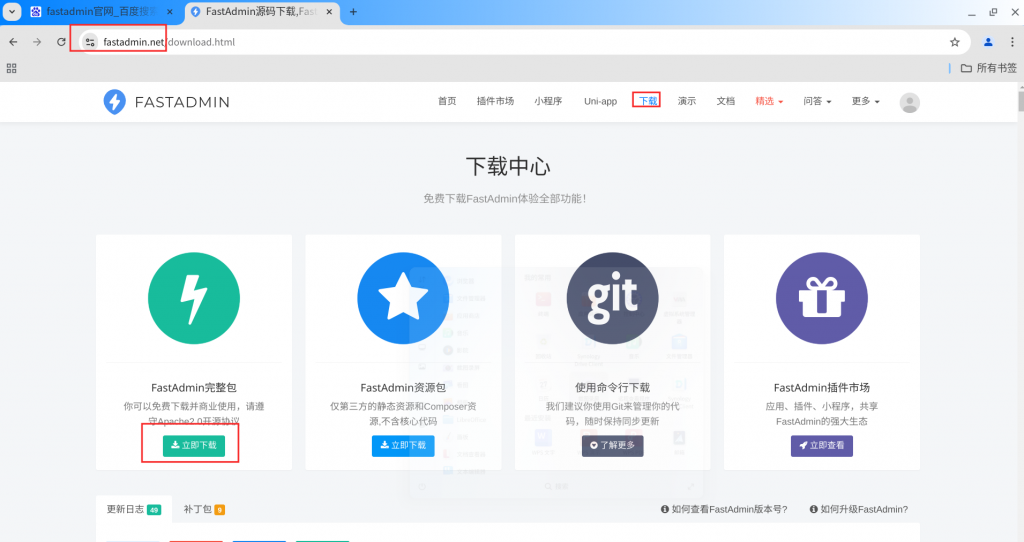
Task: Open the apps grid icon in bookmarks bar
Action: click(x=11, y=68)
